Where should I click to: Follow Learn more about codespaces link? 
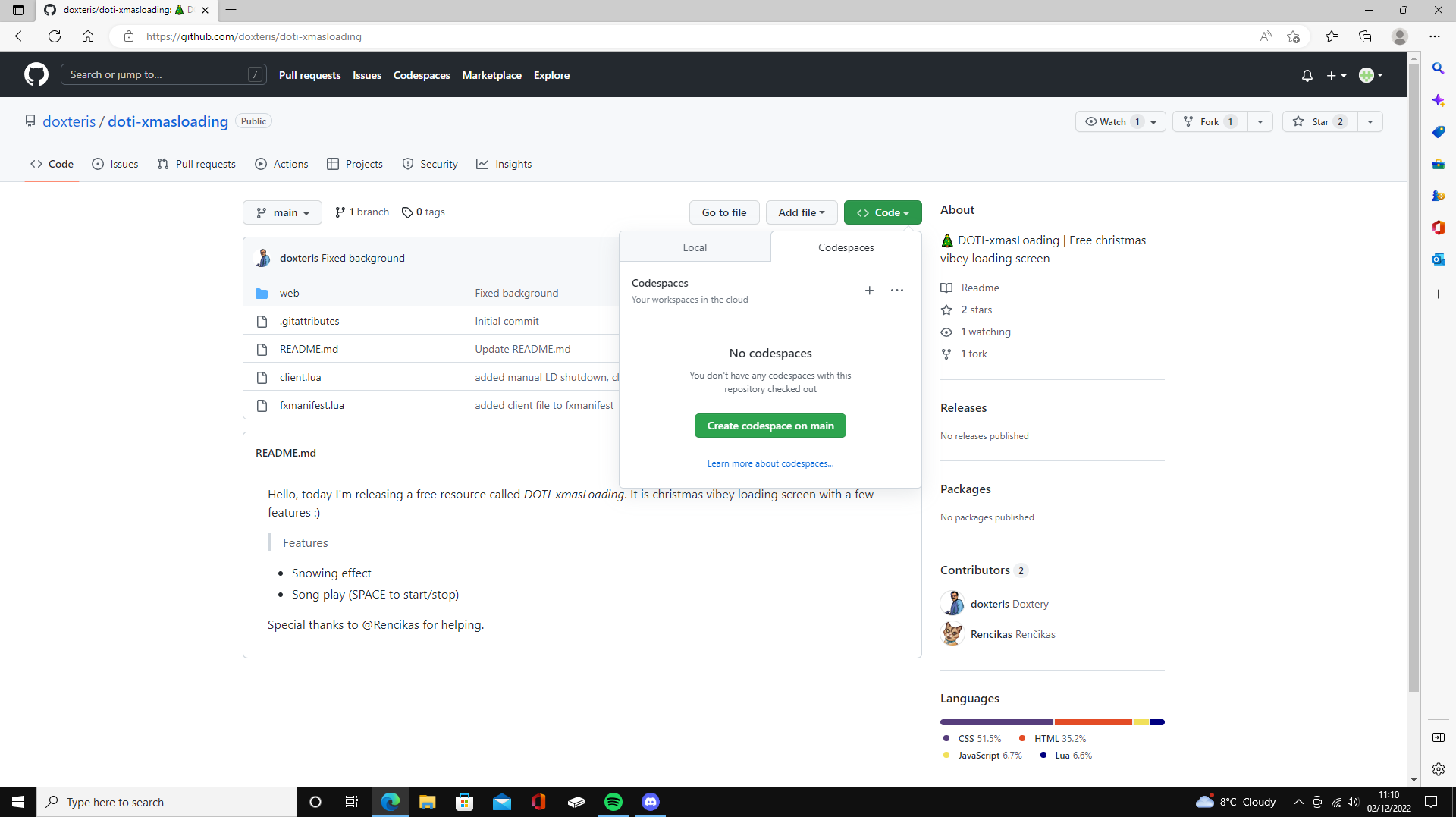(x=770, y=463)
